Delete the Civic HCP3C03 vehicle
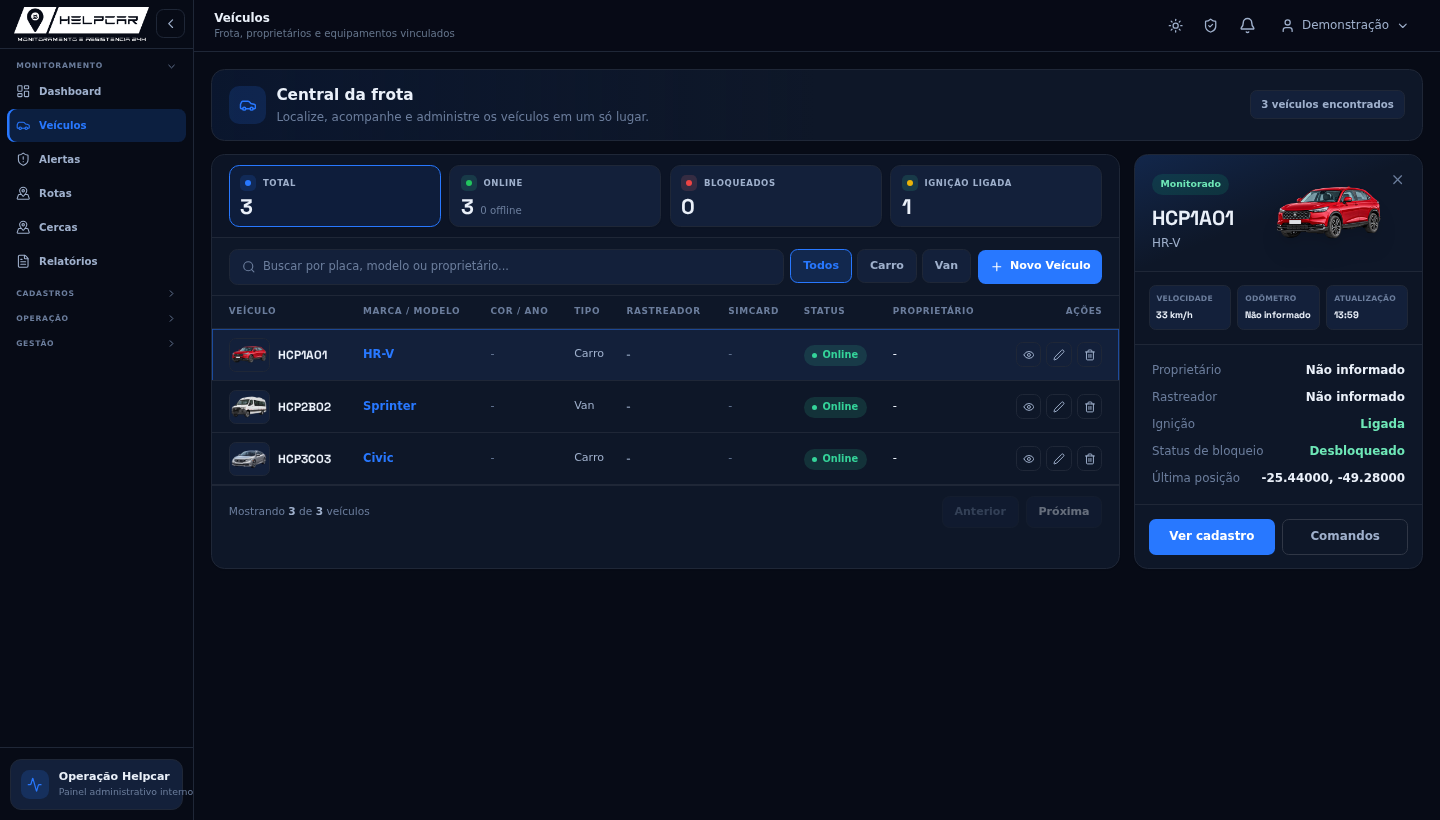 (1090, 459)
